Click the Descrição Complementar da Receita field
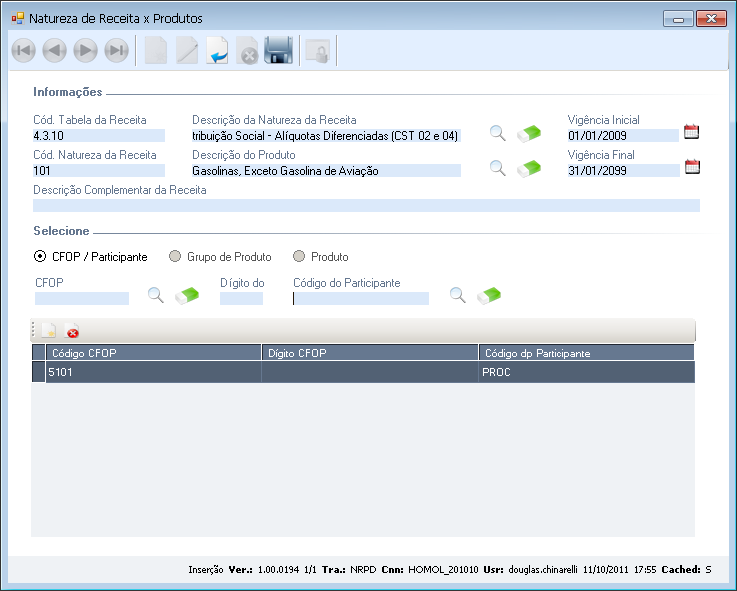The height and width of the screenshot is (591, 737). point(366,205)
